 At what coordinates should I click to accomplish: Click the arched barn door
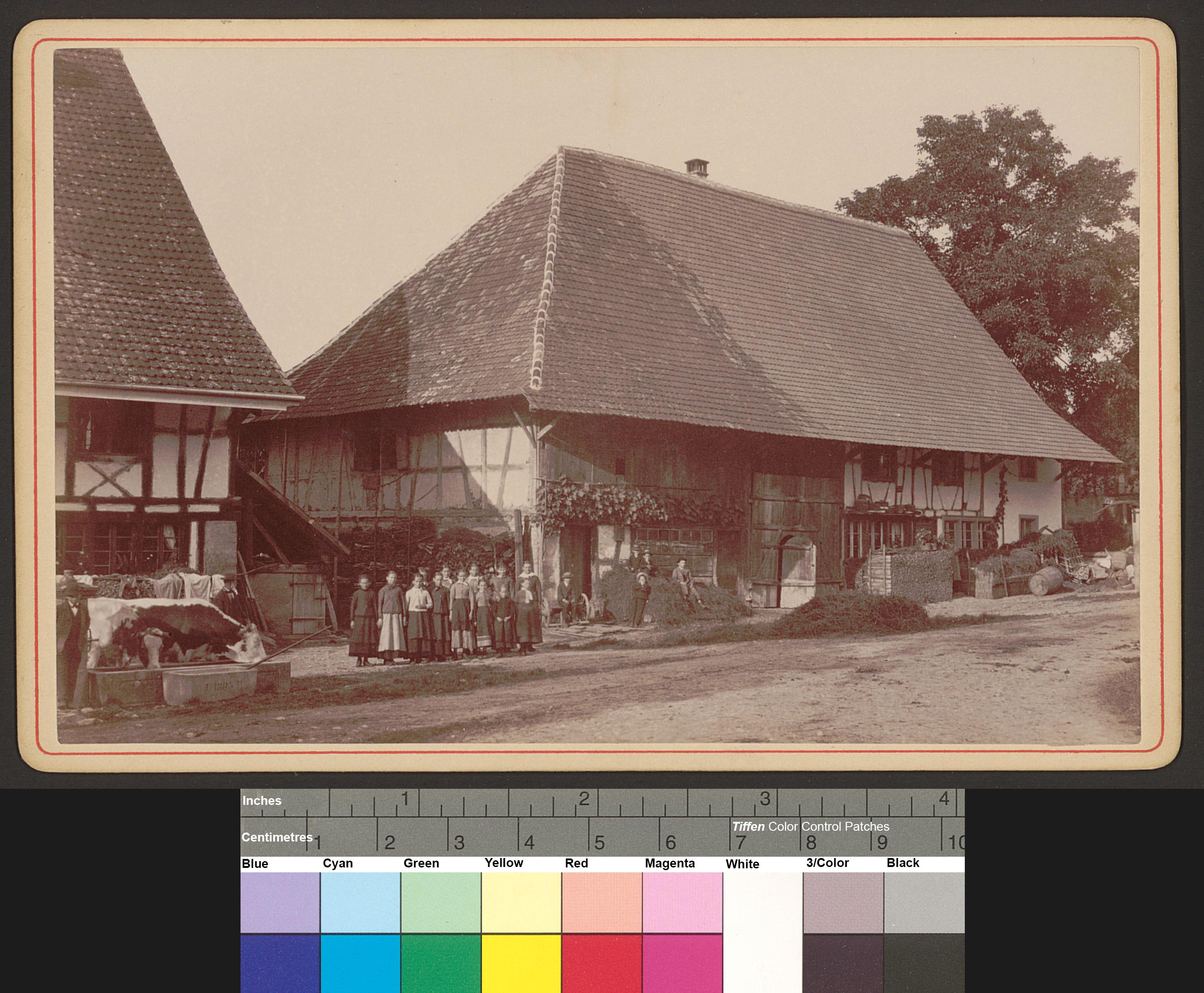click(x=796, y=572)
